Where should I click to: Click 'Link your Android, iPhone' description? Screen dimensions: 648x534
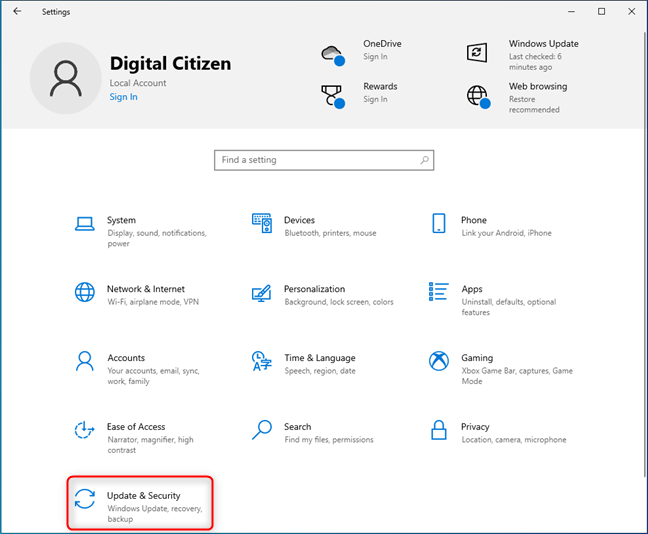[506, 233]
